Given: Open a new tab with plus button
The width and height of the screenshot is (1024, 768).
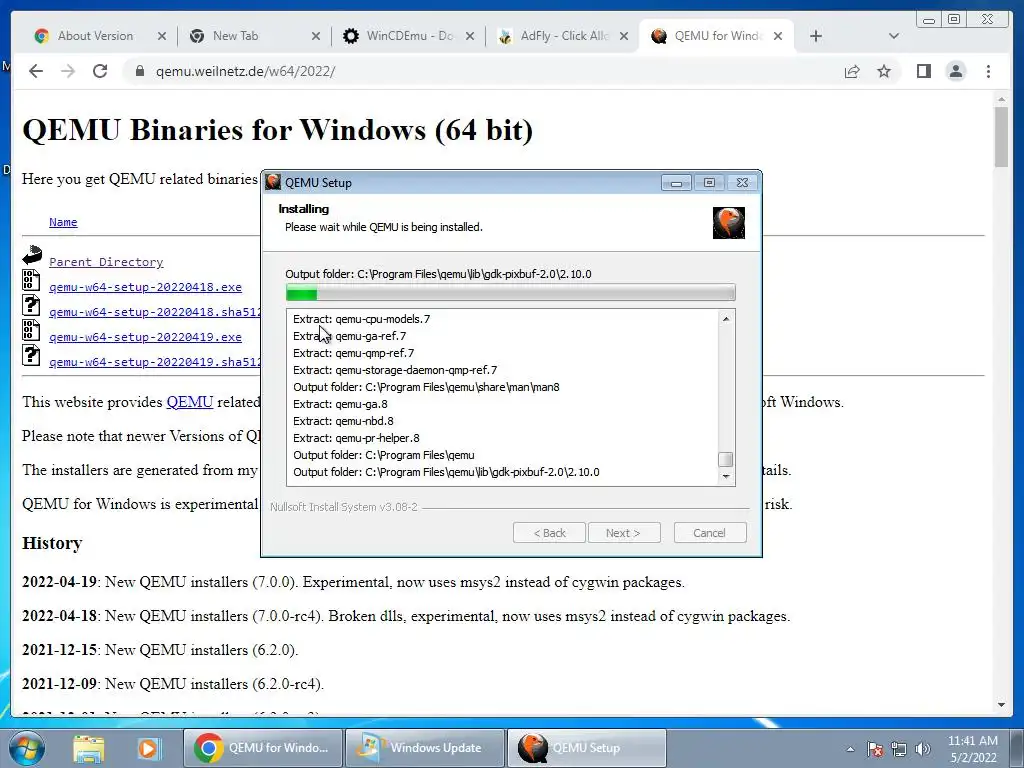Looking at the screenshot, I should 816,36.
